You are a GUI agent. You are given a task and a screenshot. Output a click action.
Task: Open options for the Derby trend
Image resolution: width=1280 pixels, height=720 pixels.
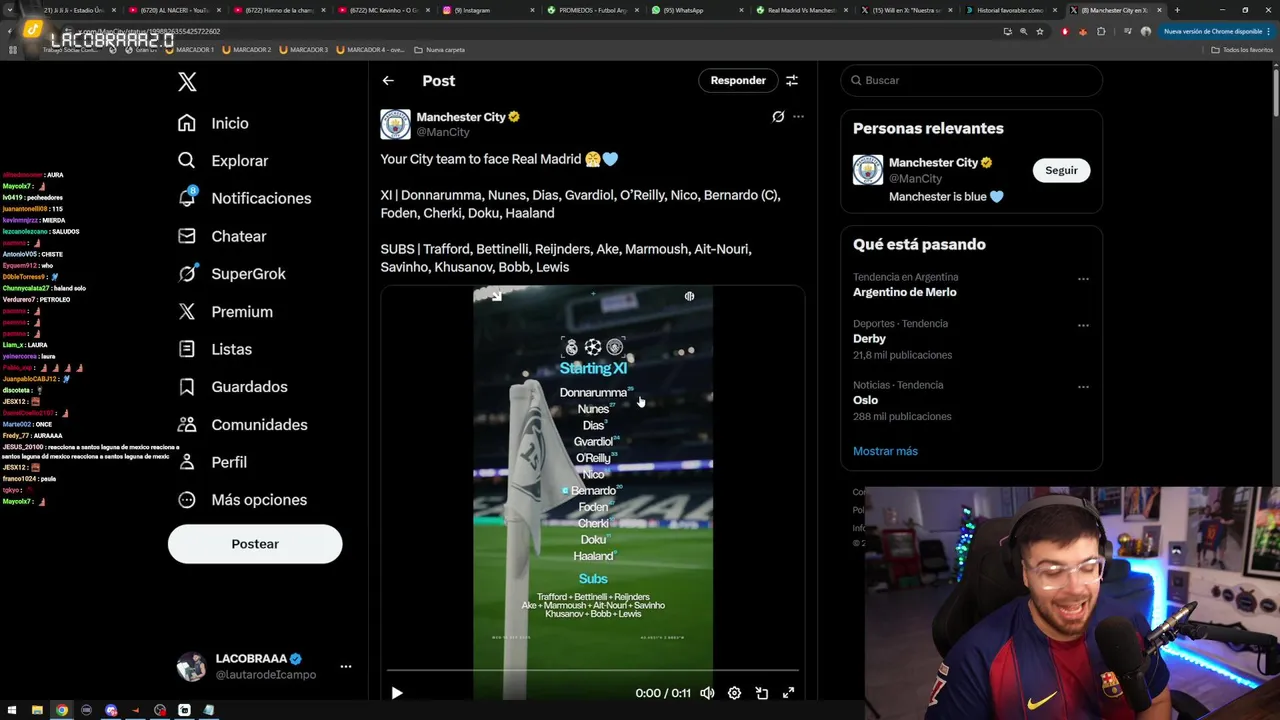(1083, 325)
